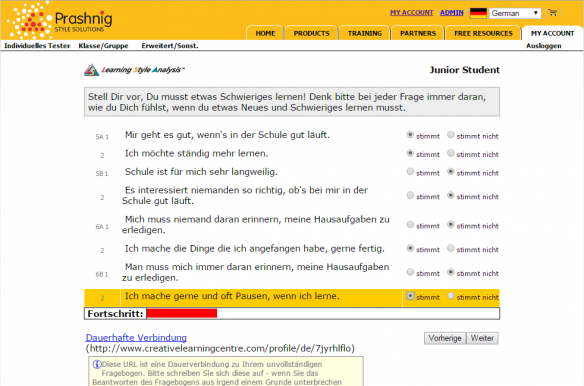Image resolution: width=584 pixels, height=386 pixels.
Task: Select 'stimmt nicht' for 'Ich mache die Dinge' statement
Action: point(451,248)
